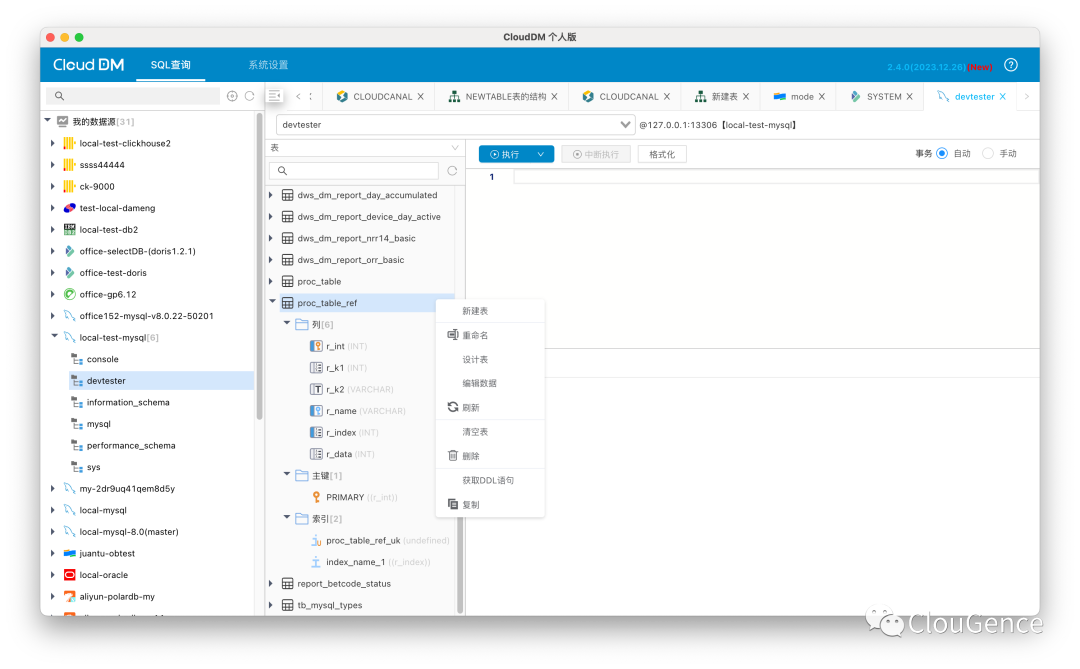Open the 执行 button dropdown arrow
Screen dimensions: 1080x669
[541, 154]
